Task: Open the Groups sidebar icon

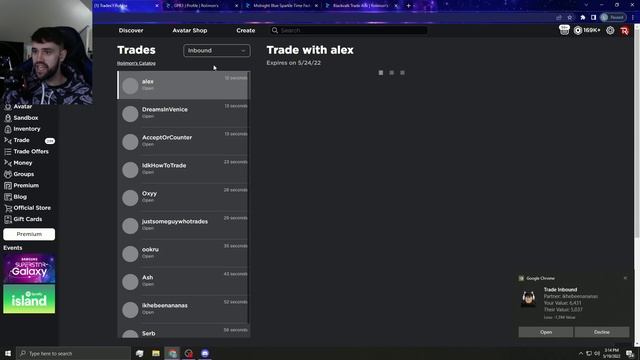Action: 8,174
